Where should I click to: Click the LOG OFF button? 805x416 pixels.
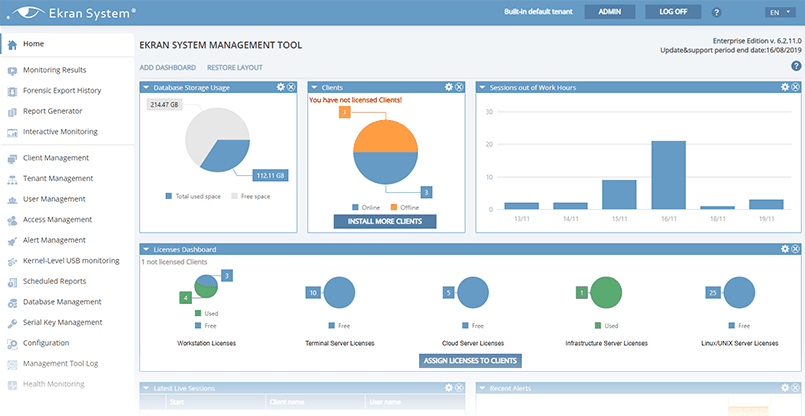(673, 12)
